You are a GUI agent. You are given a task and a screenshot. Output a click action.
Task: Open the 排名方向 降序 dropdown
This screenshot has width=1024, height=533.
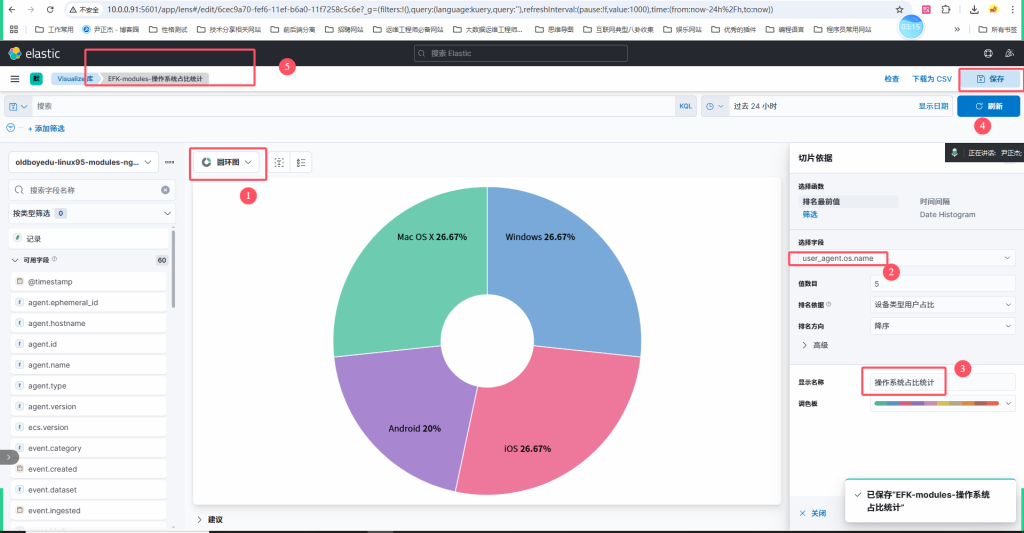(x=942, y=325)
